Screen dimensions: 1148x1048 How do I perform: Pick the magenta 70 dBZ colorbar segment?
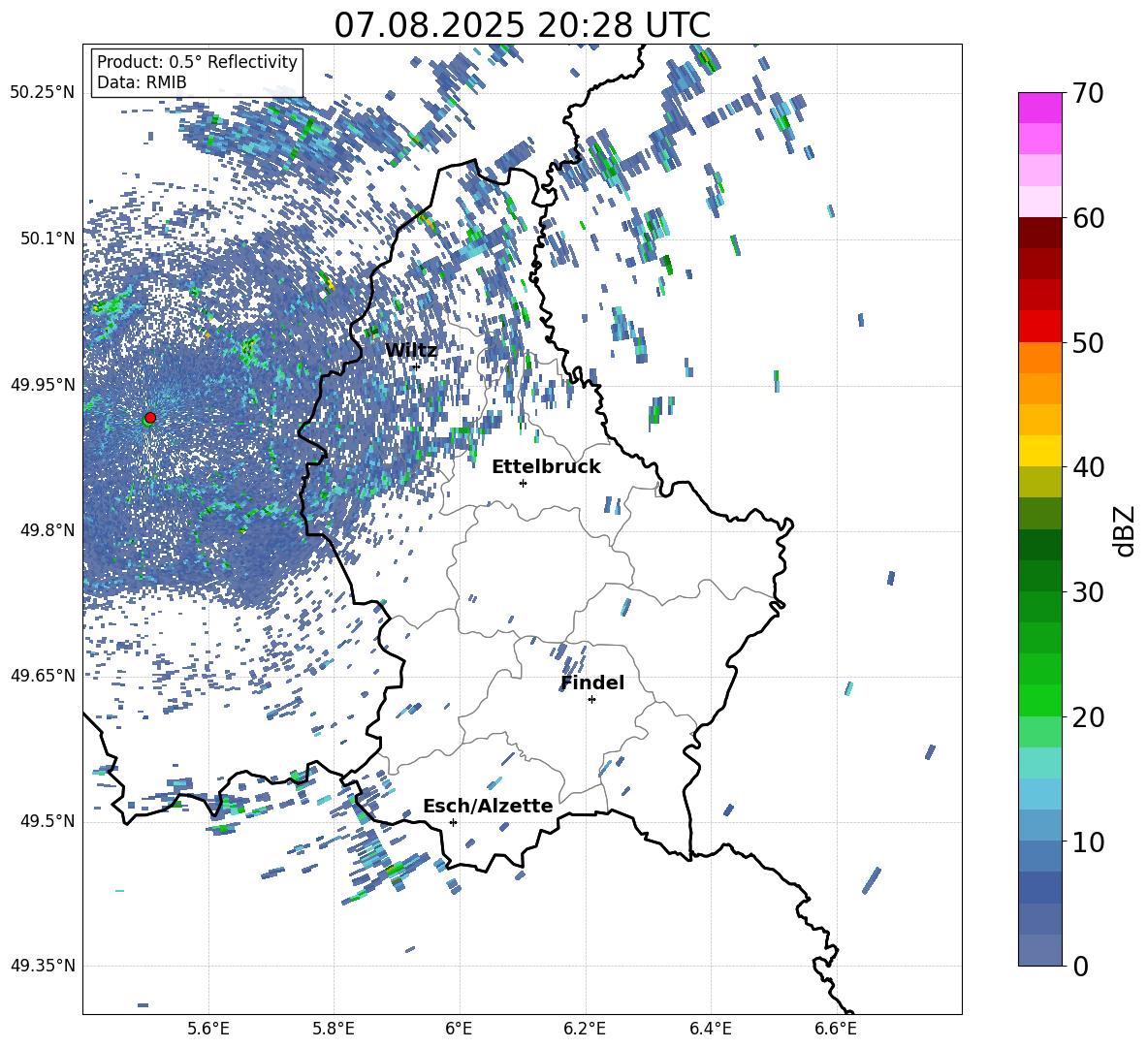tap(1039, 108)
